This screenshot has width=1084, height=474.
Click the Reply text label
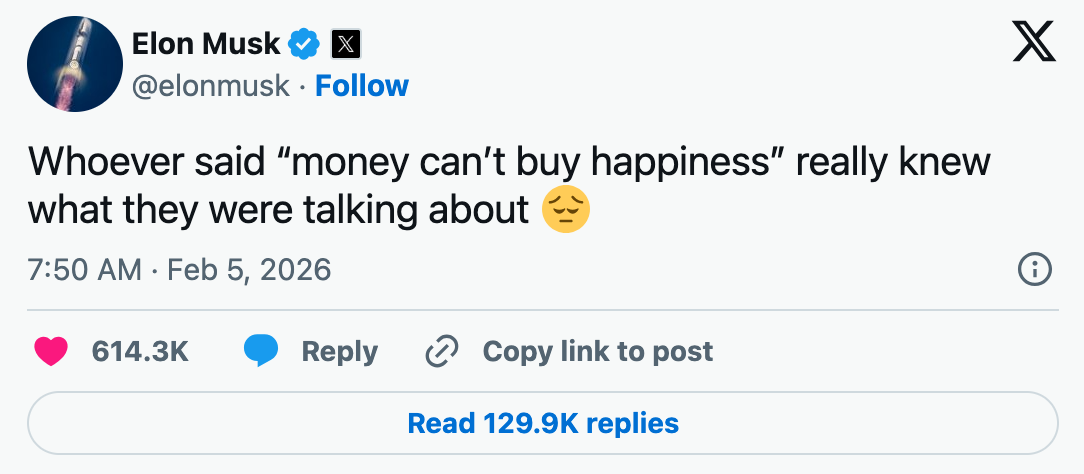pyautogui.click(x=339, y=351)
